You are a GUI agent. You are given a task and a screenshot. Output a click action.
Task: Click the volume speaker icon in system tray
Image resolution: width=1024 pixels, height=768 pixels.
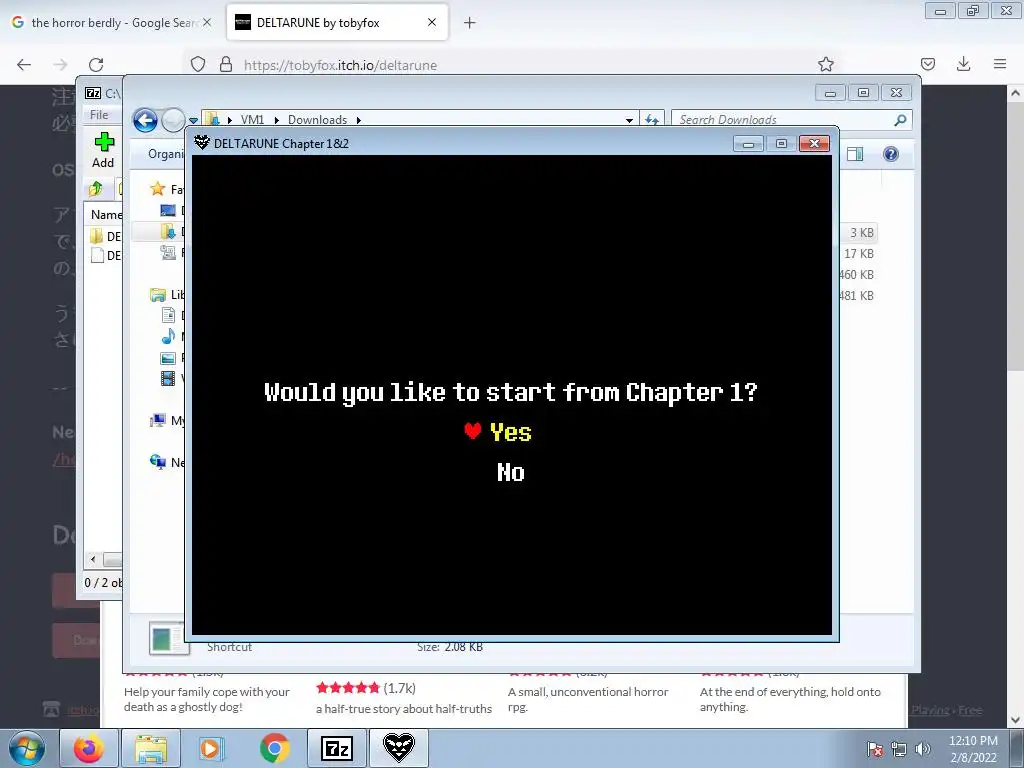click(x=923, y=749)
